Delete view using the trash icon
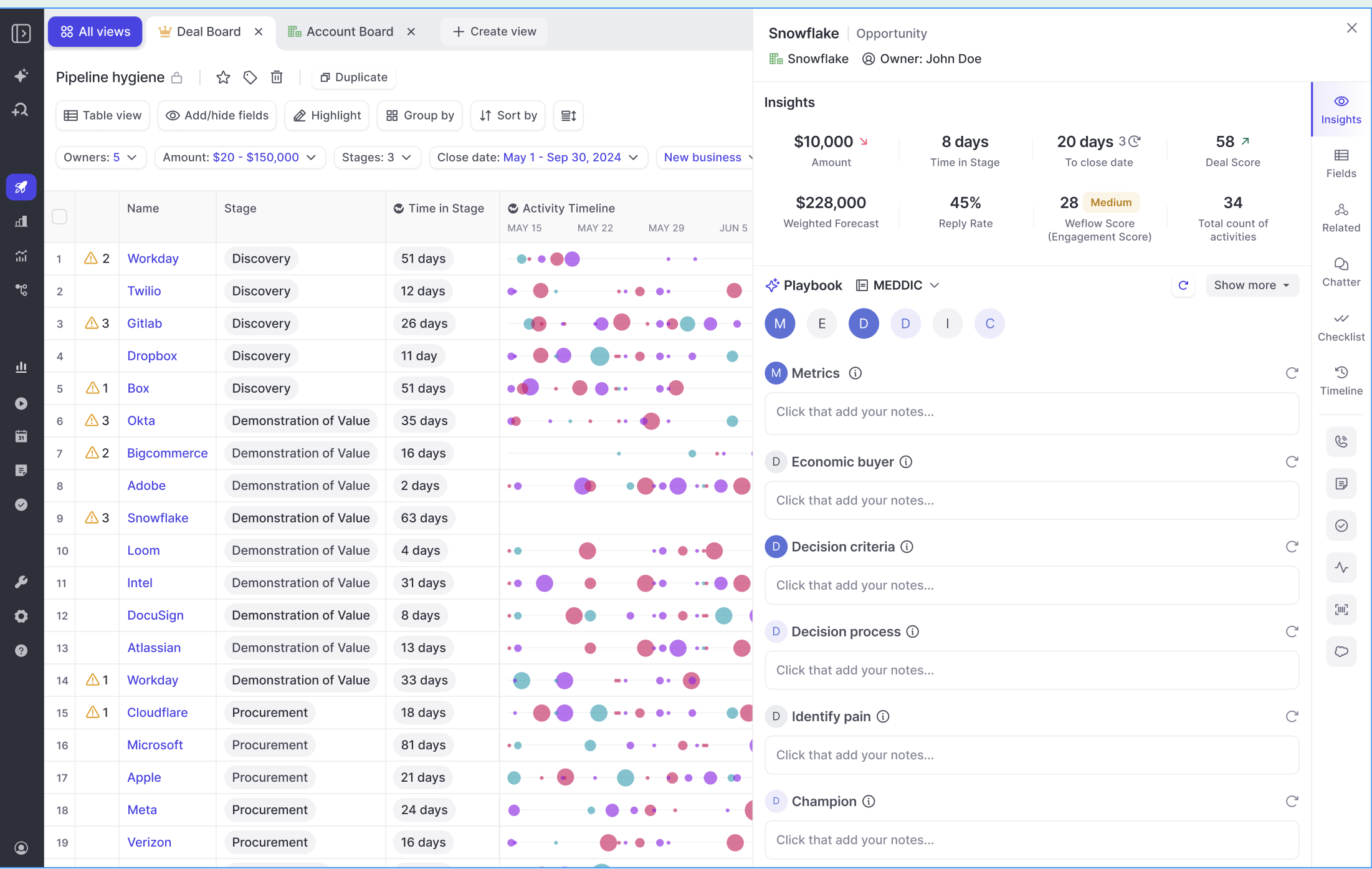Screen dimensions: 1372x869 [277, 77]
